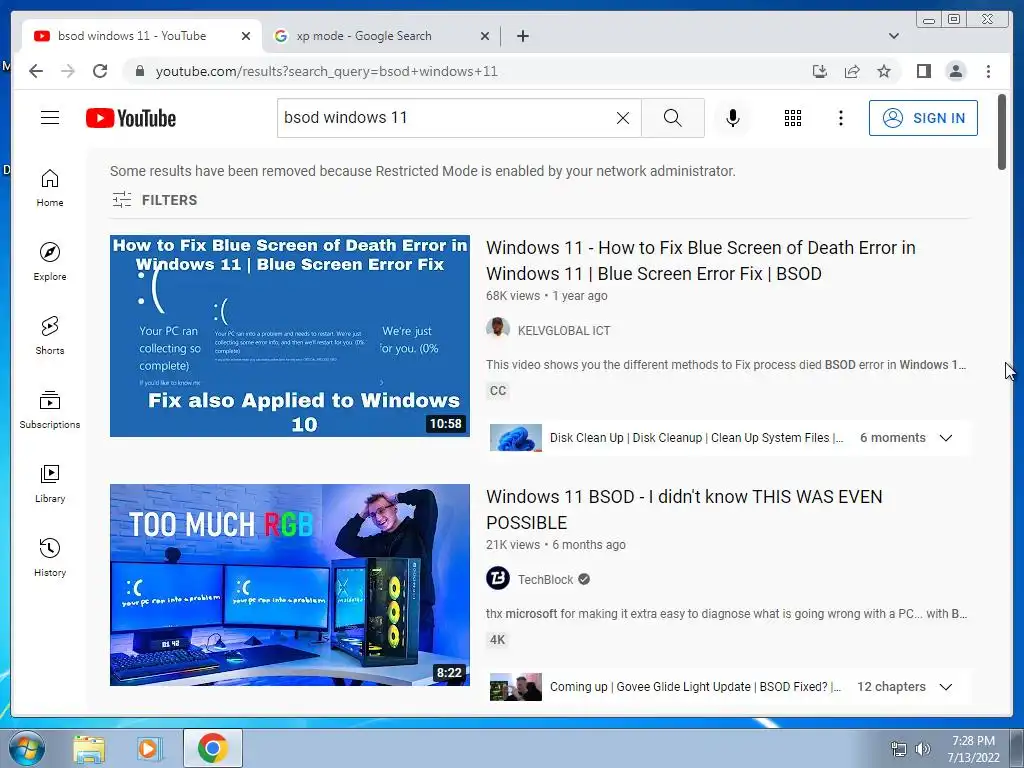Clear the search box with the X
The height and width of the screenshot is (768, 1024).
pyautogui.click(x=623, y=118)
